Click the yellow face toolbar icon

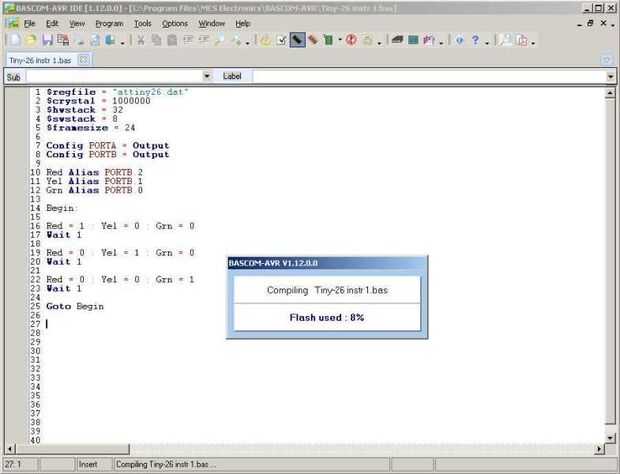coord(266,40)
